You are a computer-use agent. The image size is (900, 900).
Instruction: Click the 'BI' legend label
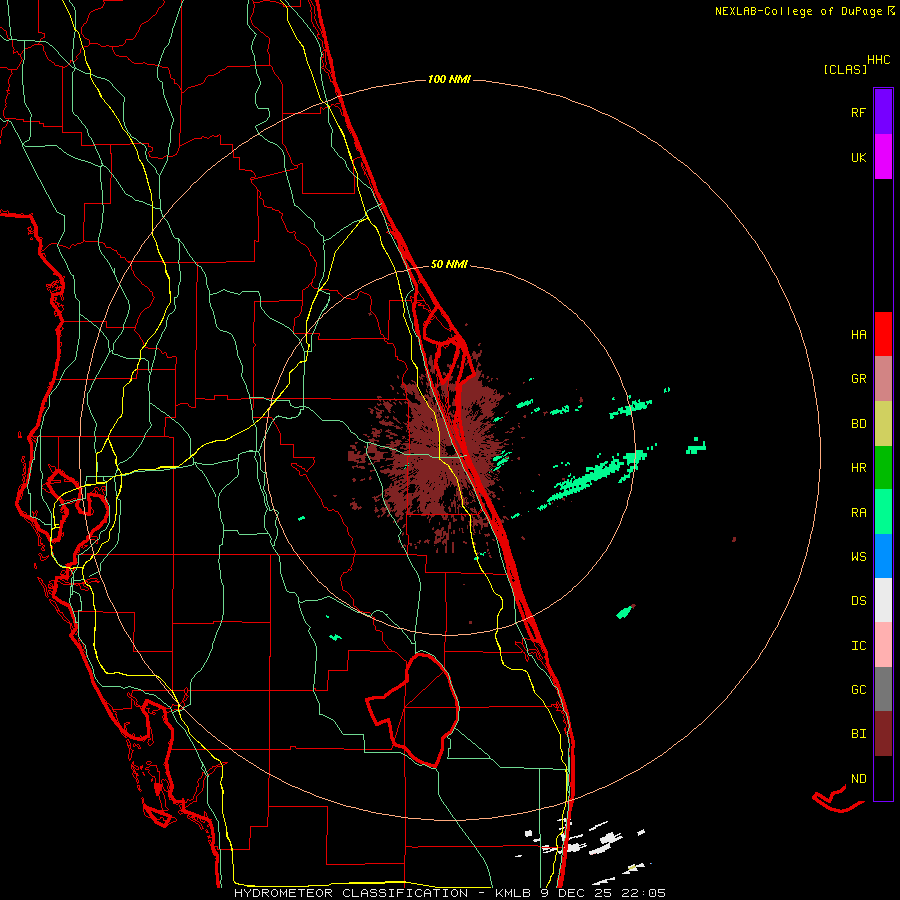pos(858,734)
